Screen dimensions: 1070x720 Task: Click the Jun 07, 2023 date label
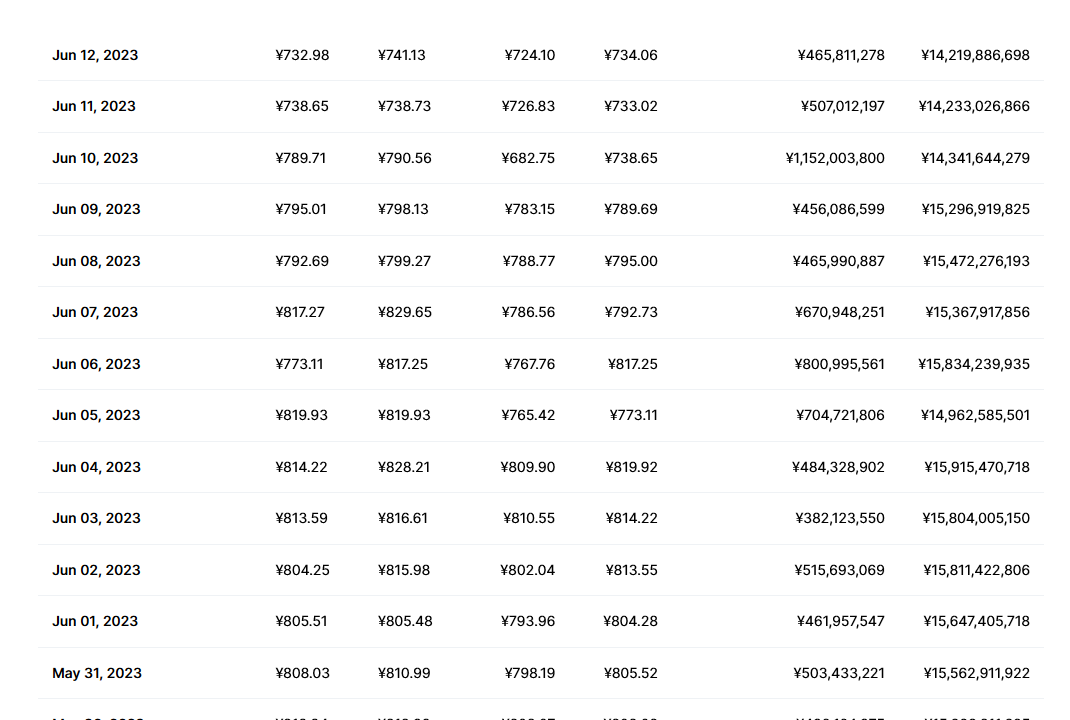pos(95,312)
